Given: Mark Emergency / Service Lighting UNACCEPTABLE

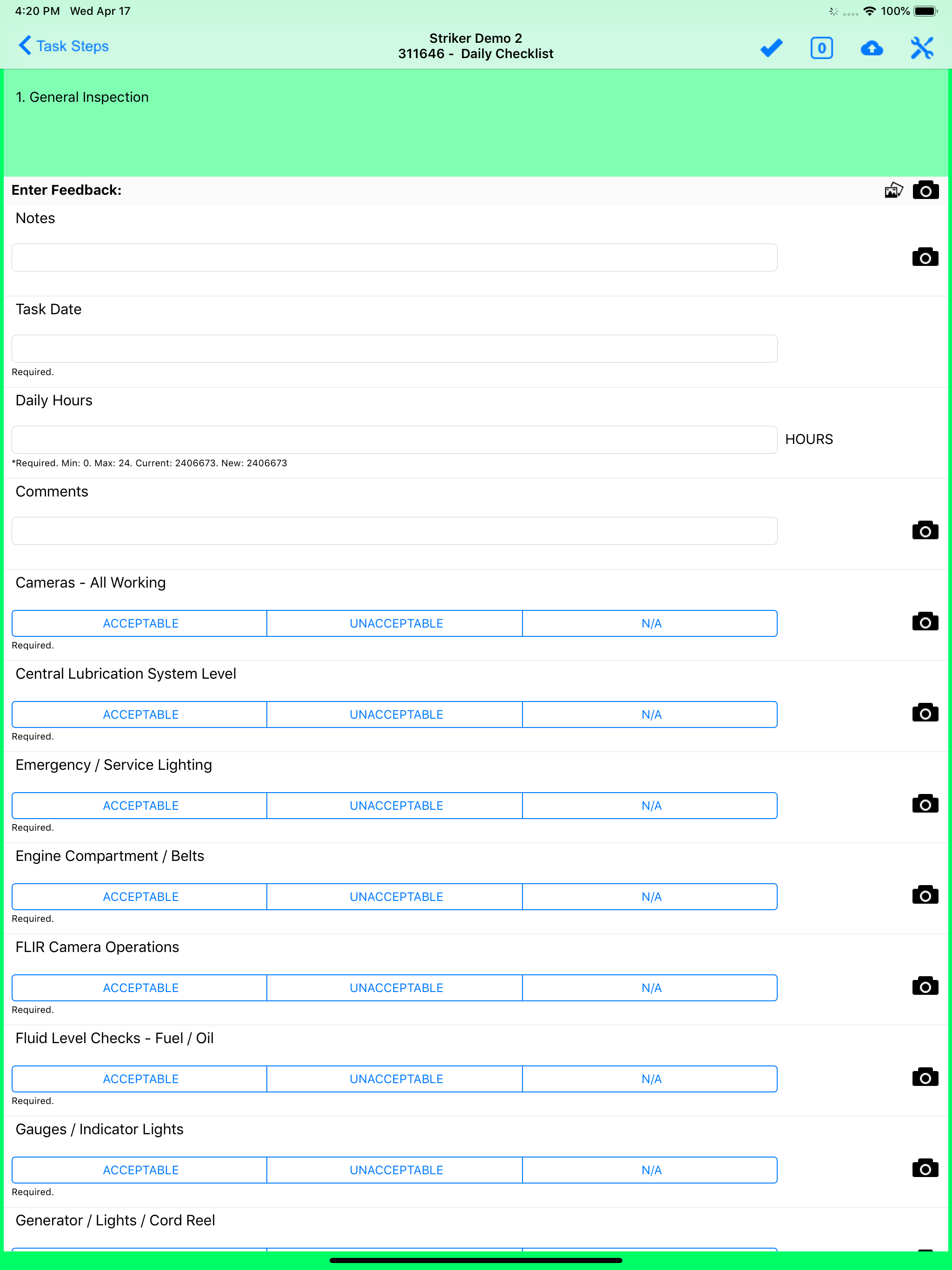Looking at the screenshot, I should click(395, 806).
